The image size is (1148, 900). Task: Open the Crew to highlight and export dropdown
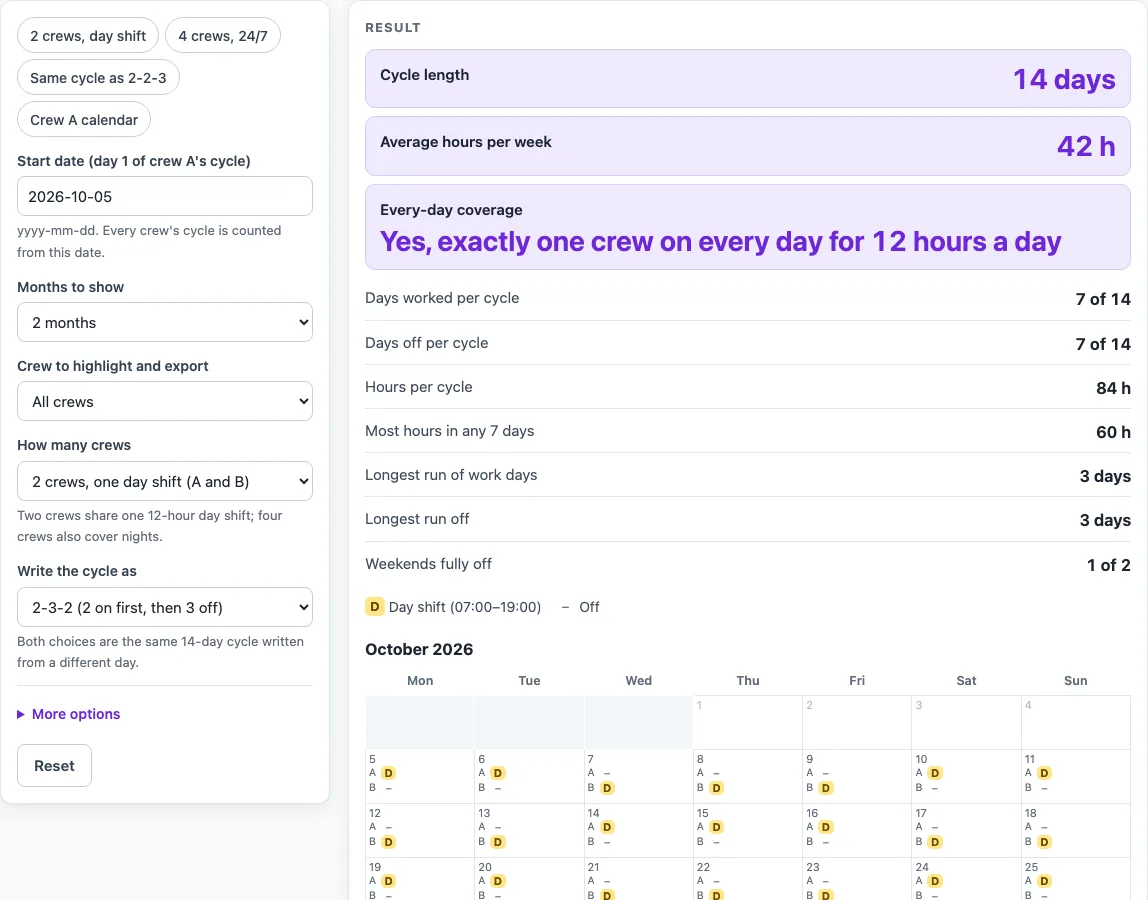[165, 401]
